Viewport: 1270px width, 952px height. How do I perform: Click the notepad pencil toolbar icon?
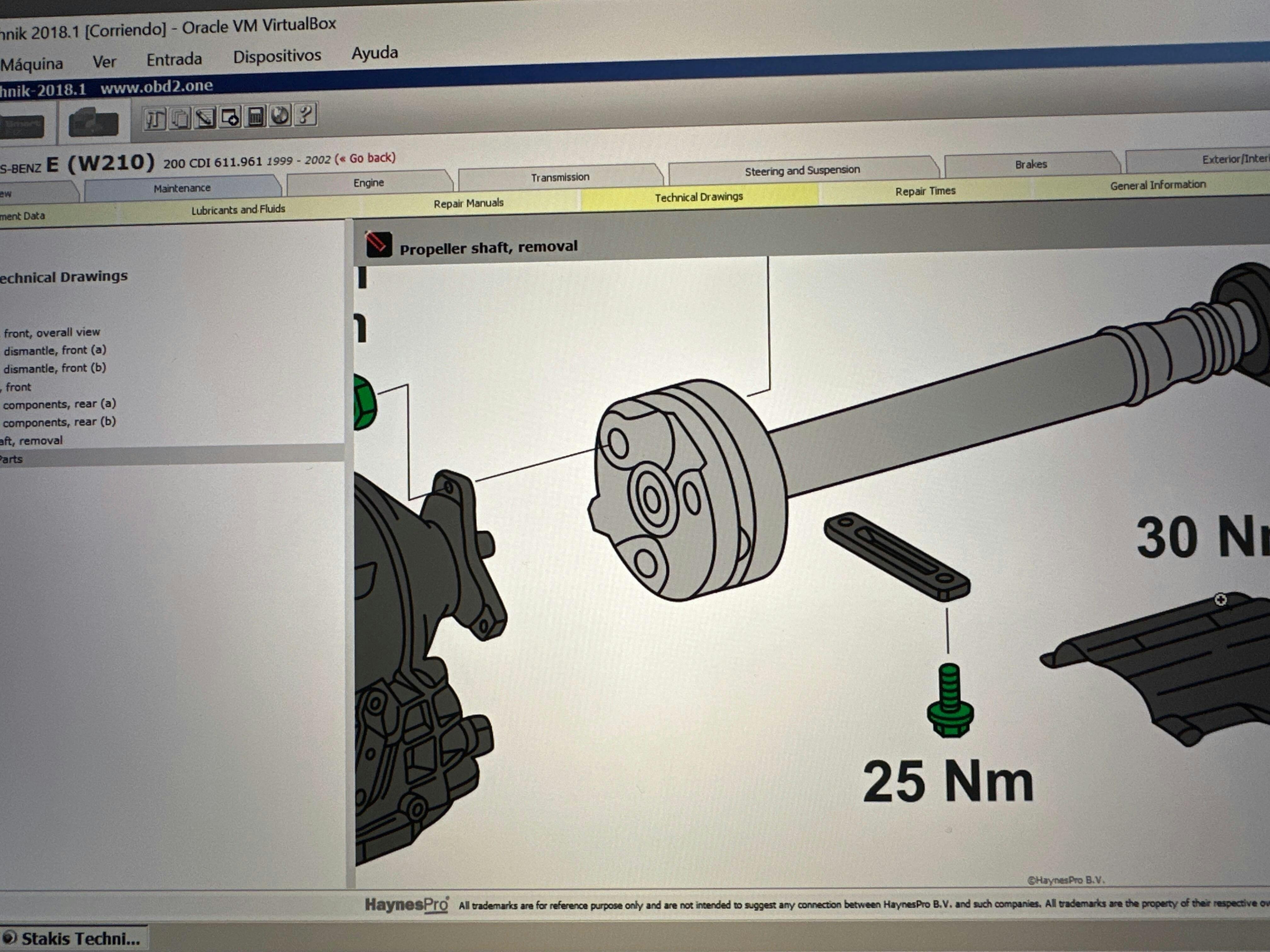[x=205, y=118]
